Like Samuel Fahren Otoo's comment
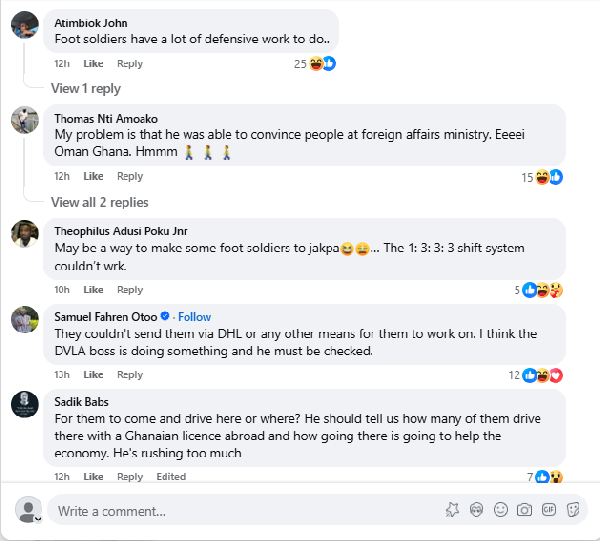This screenshot has height=541, width=600. (x=93, y=375)
